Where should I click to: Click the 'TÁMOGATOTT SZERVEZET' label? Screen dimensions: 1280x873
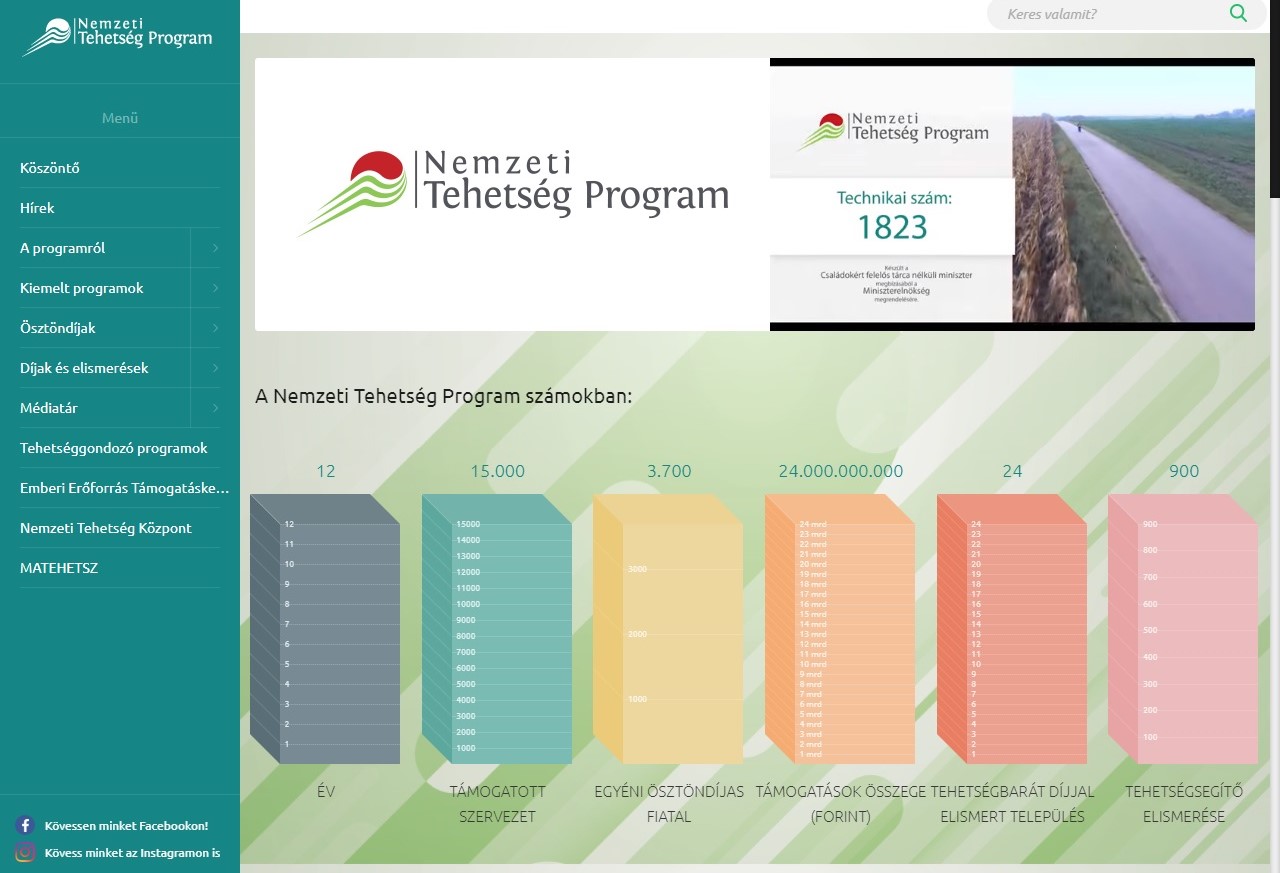tap(497, 804)
